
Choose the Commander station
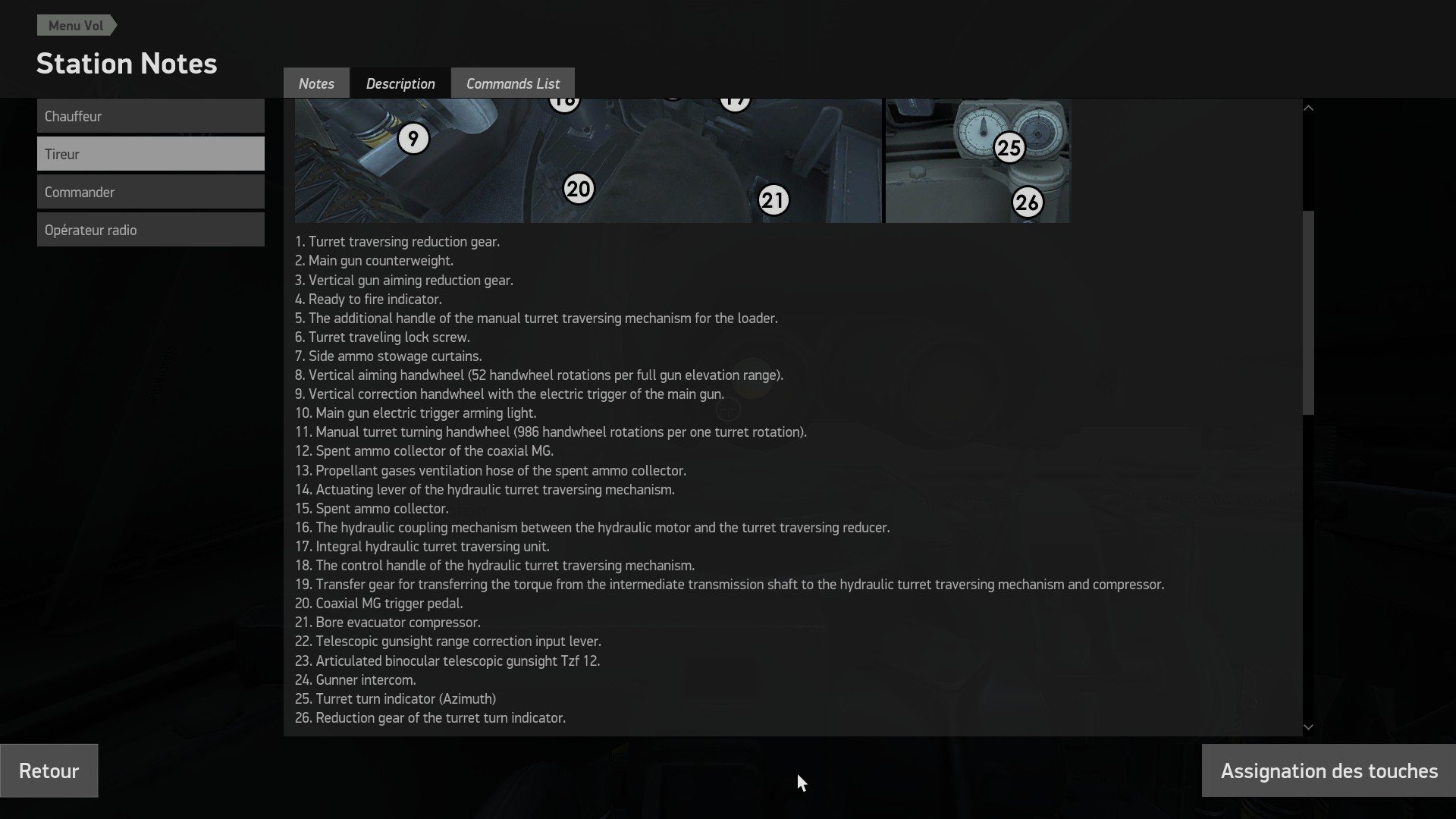tap(151, 192)
